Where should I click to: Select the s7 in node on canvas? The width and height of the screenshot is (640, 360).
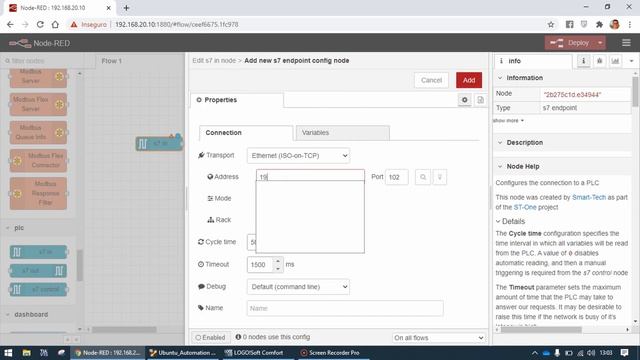pyautogui.click(x=159, y=144)
